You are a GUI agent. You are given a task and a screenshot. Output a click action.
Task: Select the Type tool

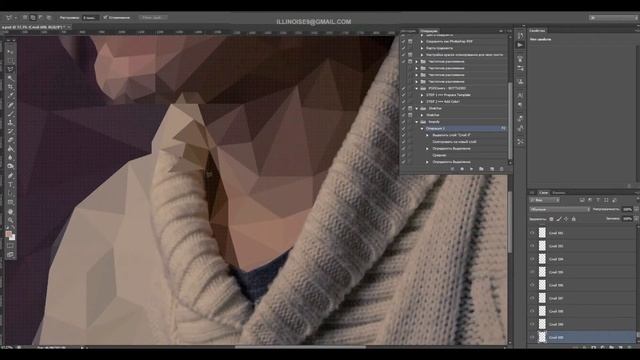tap(11, 184)
